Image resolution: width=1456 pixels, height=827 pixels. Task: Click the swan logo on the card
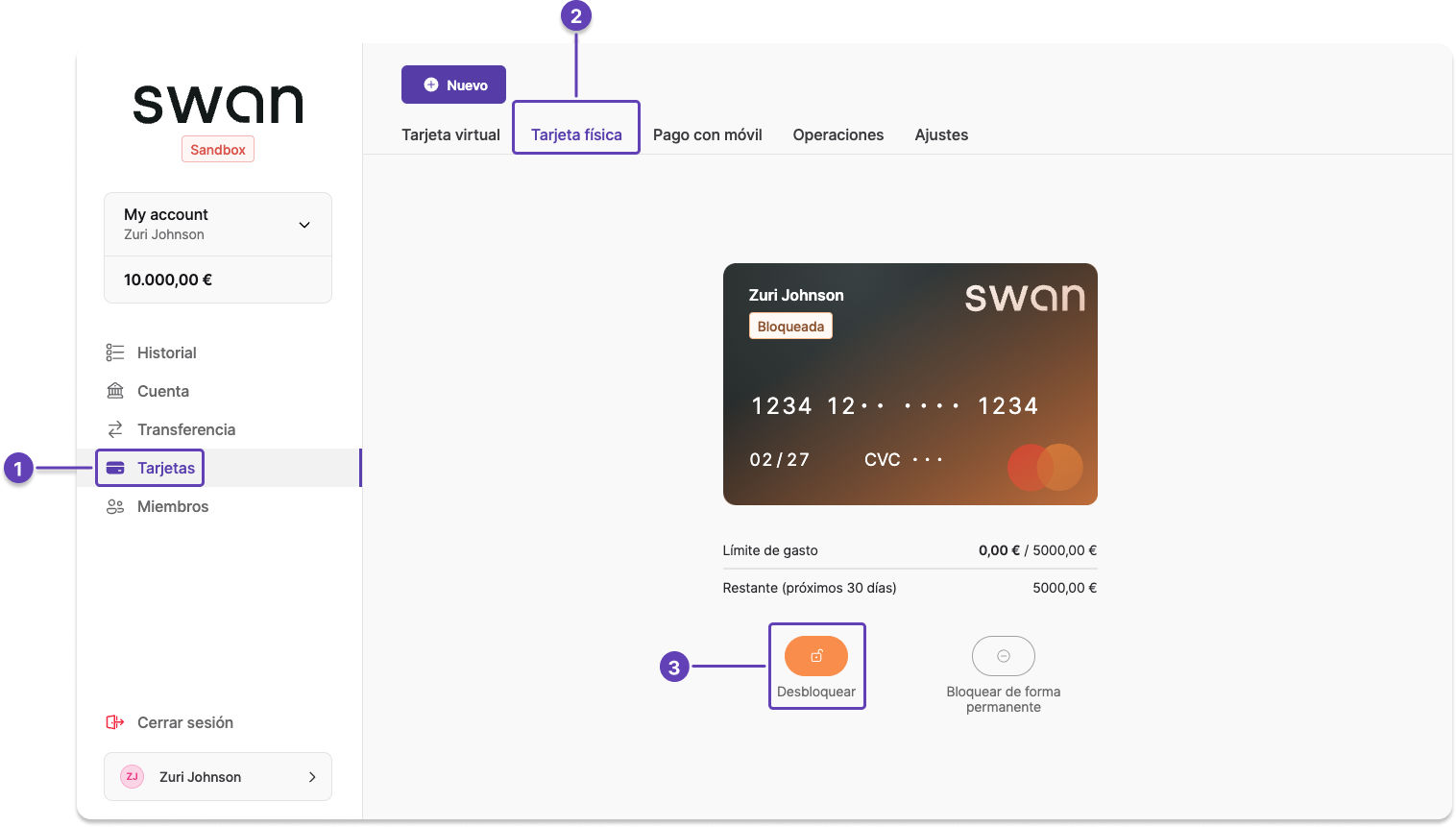1025,297
